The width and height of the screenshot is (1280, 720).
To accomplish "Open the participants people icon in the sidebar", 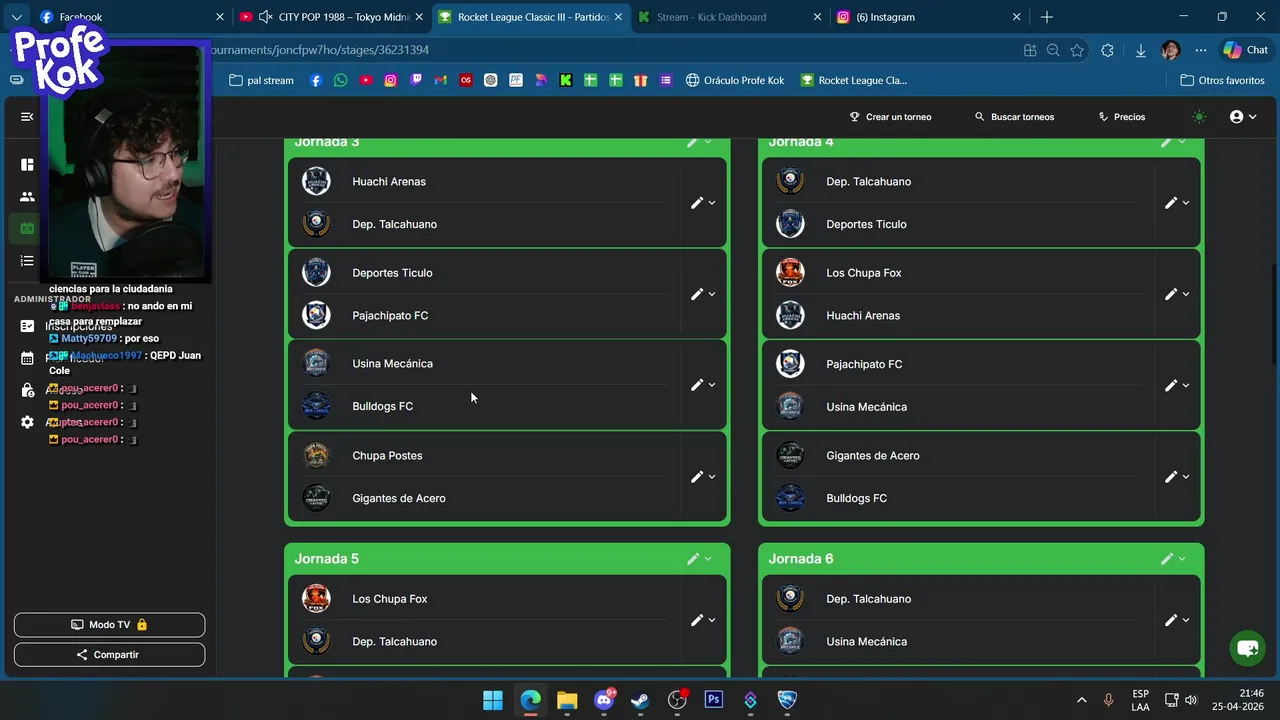I will coord(27,197).
